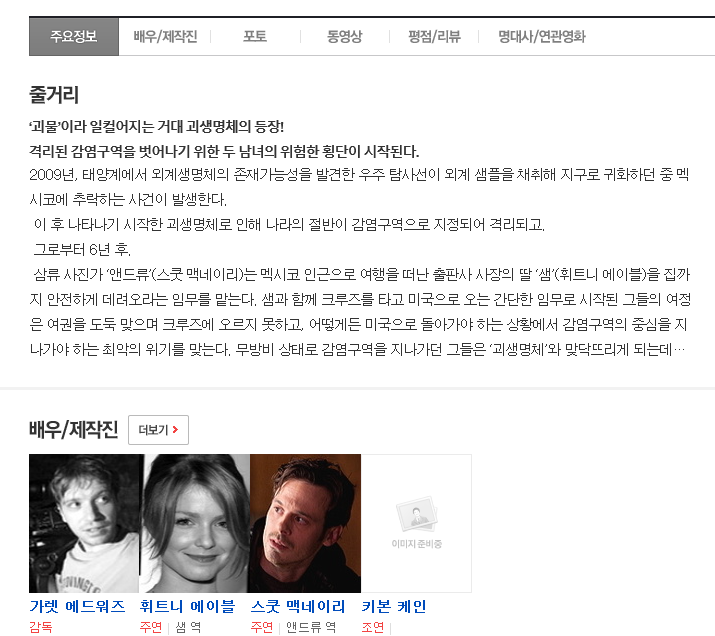Open the 키본 케인 name link
The width and height of the screenshot is (715, 636).
point(394,606)
